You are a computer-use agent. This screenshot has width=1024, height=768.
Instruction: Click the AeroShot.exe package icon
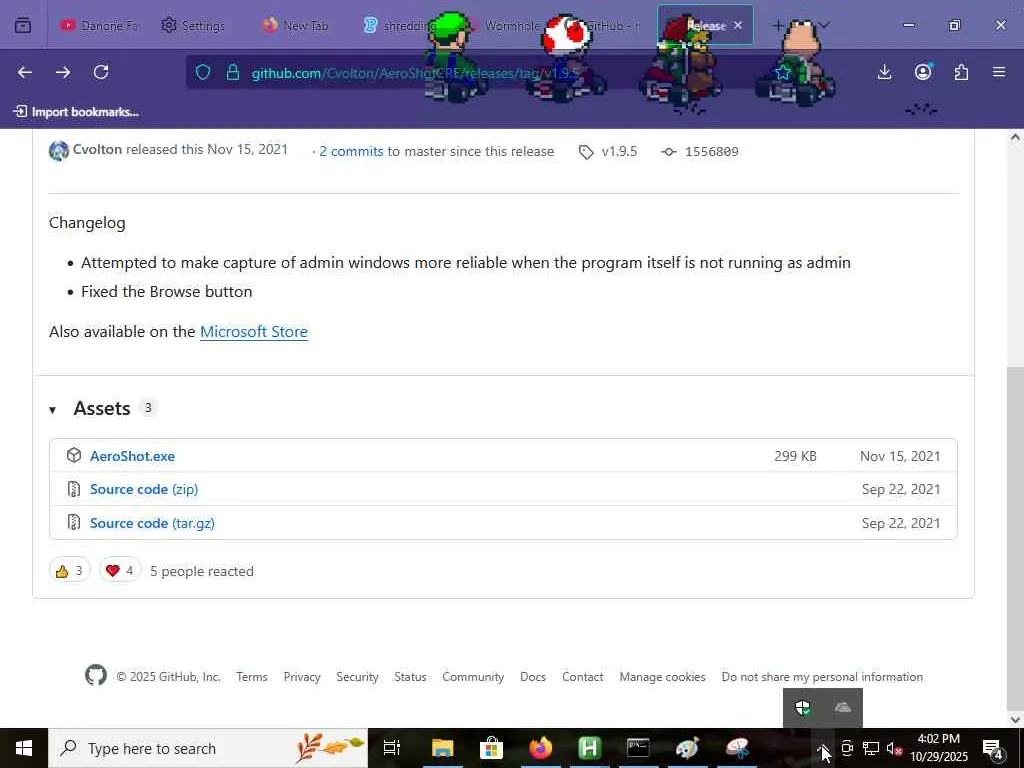click(74, 455)
